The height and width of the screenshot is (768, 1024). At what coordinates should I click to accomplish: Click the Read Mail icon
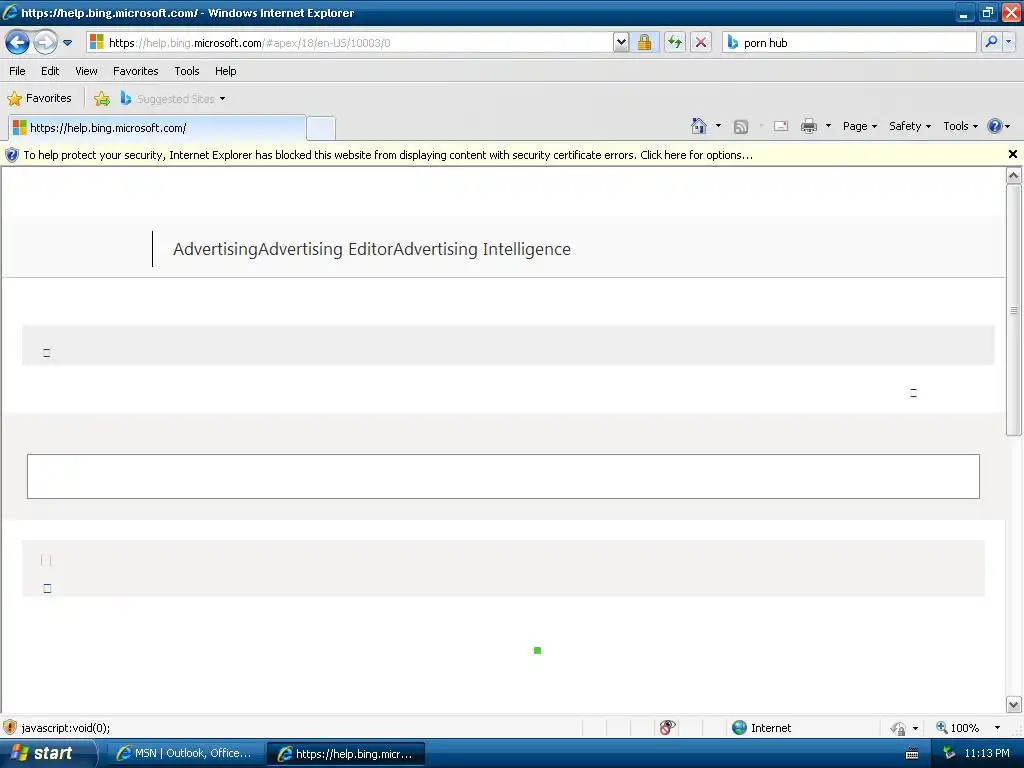[x=781, y=126]
